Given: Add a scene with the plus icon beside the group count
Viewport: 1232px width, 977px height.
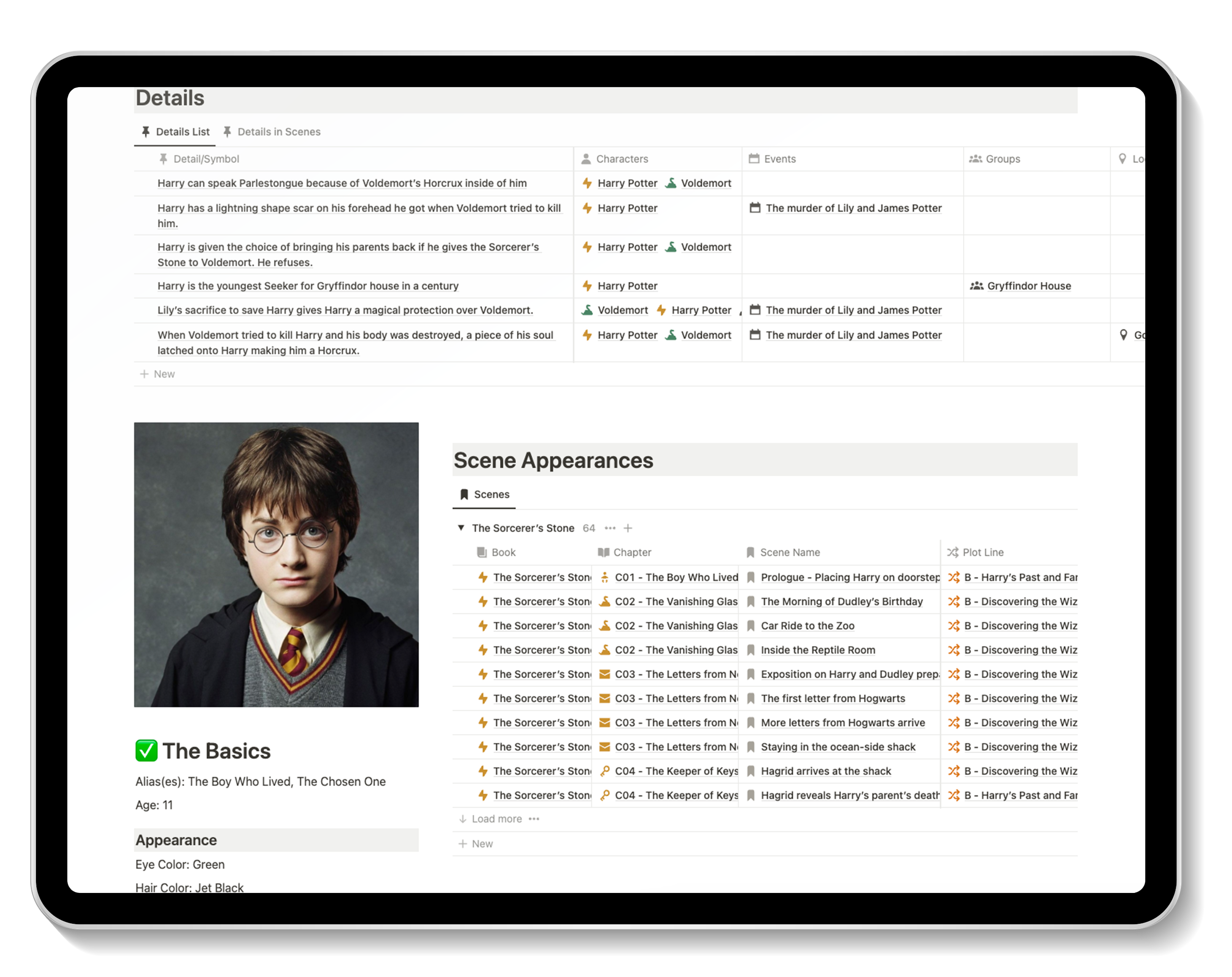Looking at the screenshot, I should click(628, 528).
